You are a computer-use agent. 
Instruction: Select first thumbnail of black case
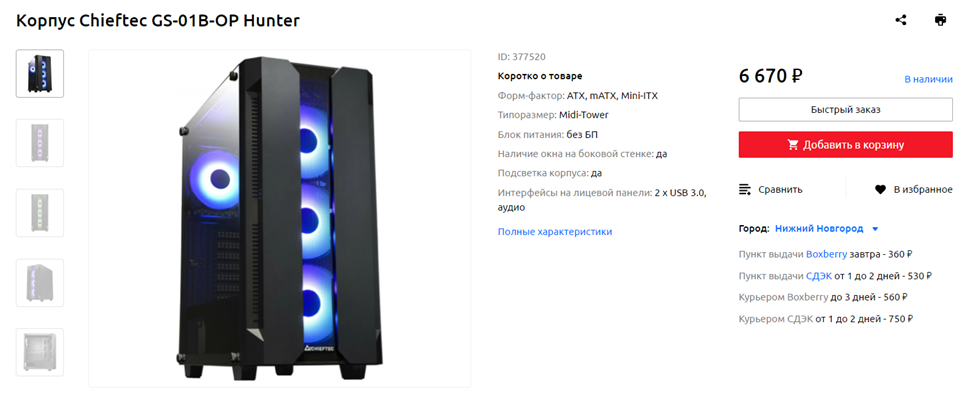click(40, 73)
